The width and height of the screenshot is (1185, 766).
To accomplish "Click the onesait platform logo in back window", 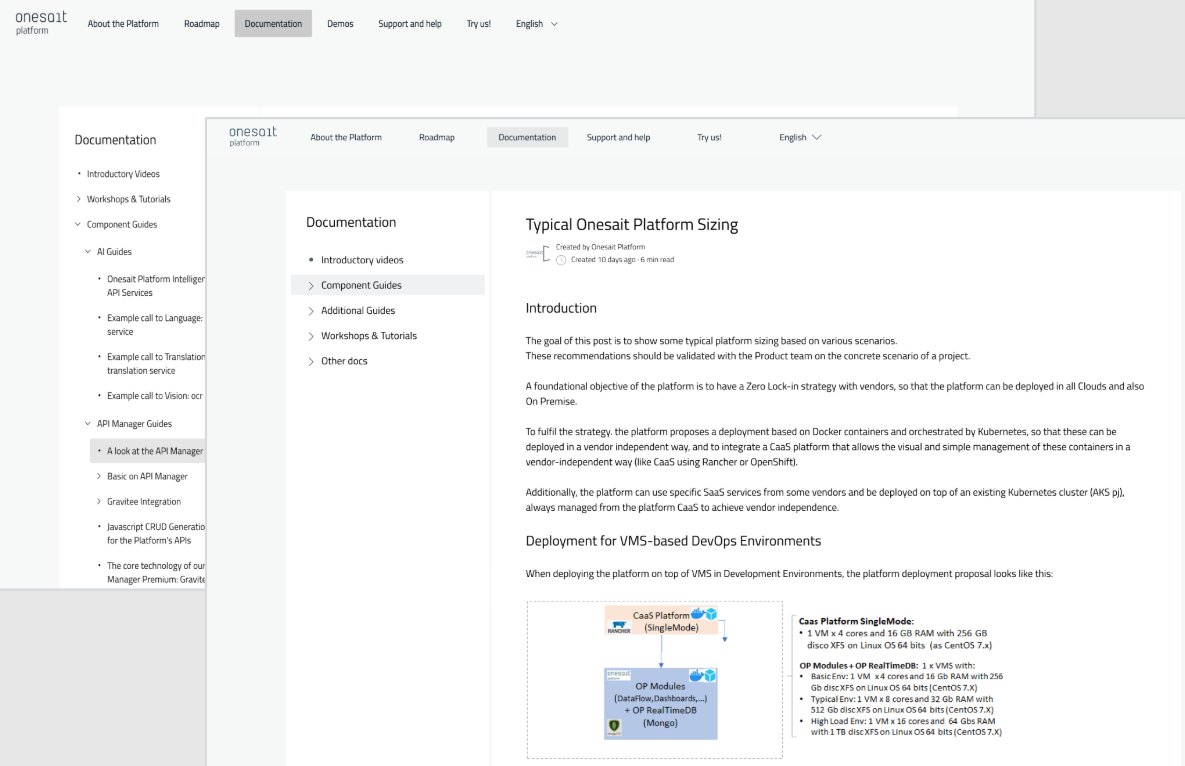I will (x=41, y=23).
